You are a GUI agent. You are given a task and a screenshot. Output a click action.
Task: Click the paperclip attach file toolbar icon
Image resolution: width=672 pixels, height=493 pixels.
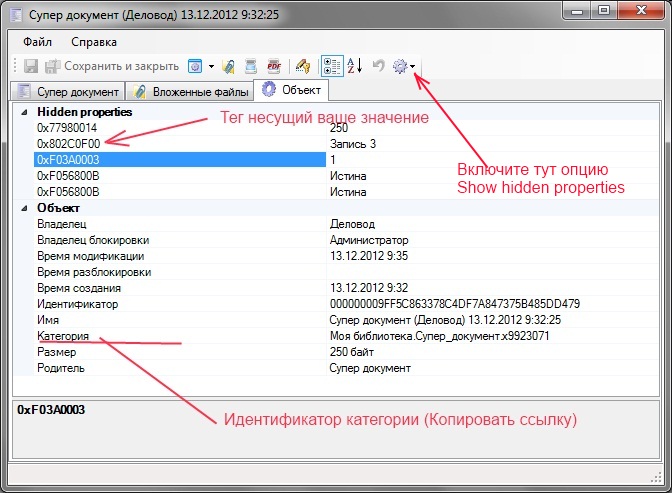tap(228, 67)
